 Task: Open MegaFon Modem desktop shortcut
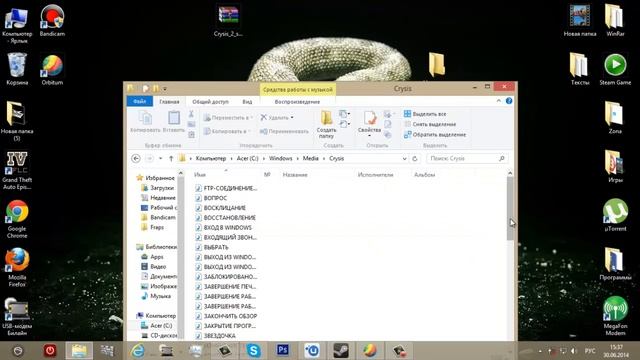click(x=615, y=316)
